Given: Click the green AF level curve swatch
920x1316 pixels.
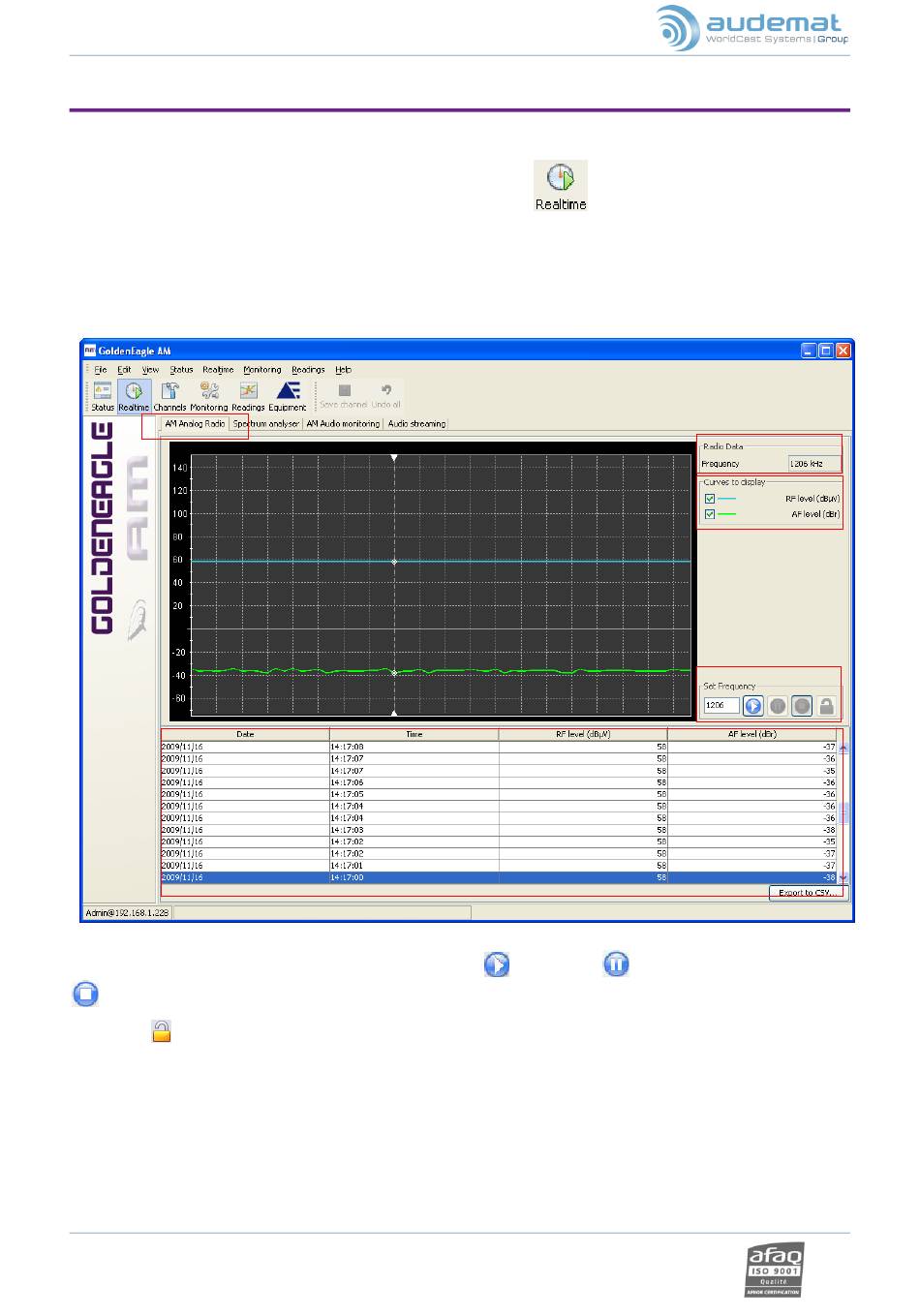Looking at the screenshot, I should 726,514.
